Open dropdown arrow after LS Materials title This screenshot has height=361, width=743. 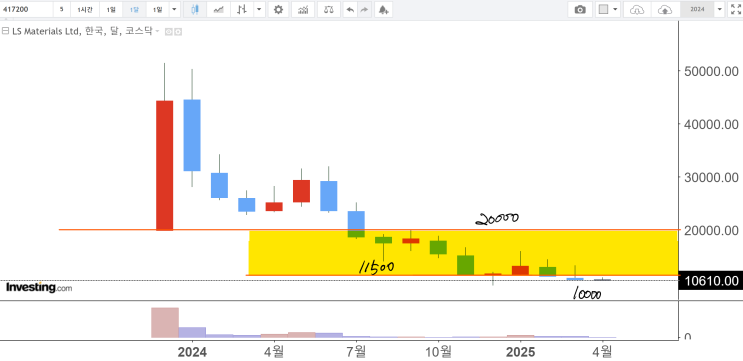tap(157, 32)
